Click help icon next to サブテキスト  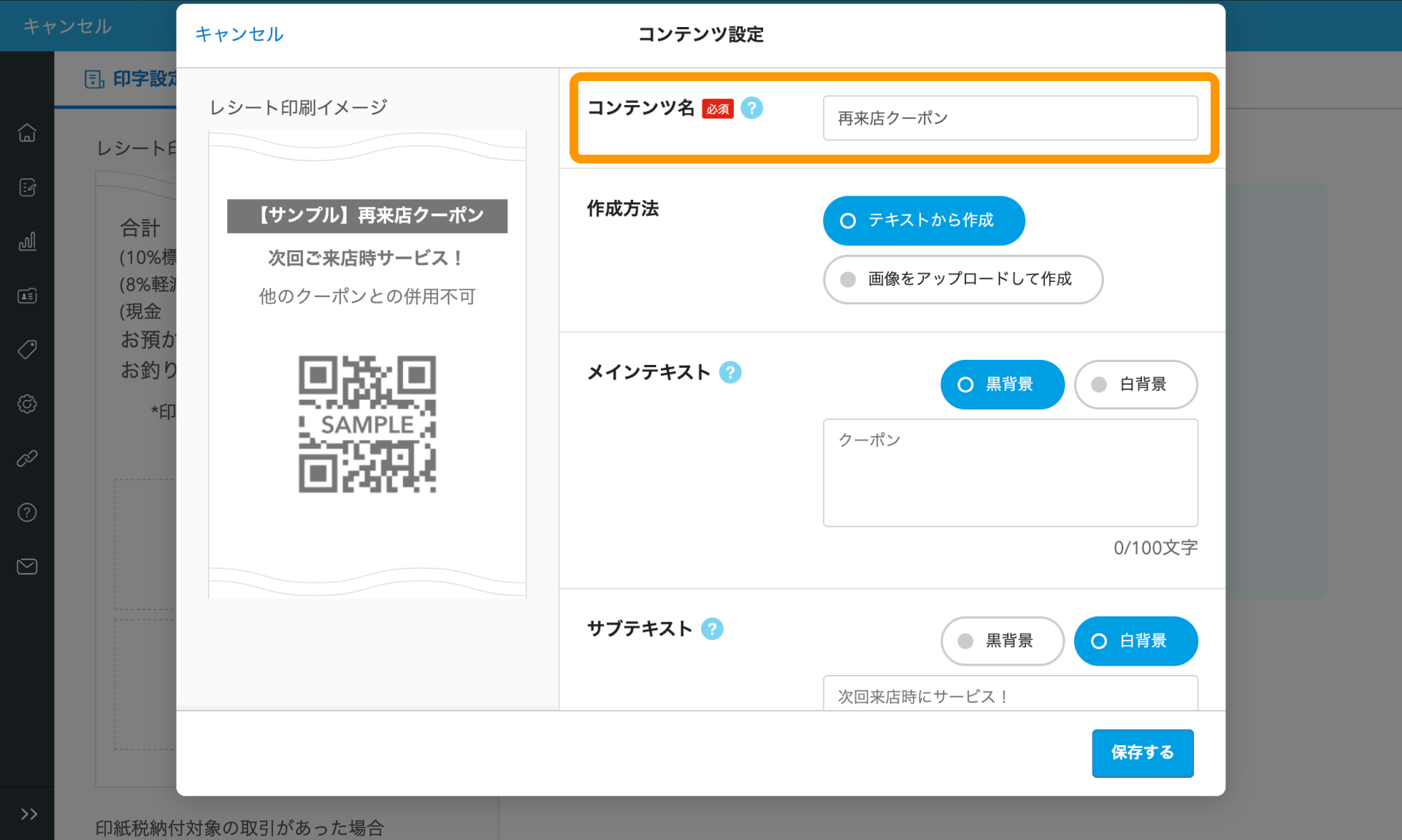click(712, 628)
